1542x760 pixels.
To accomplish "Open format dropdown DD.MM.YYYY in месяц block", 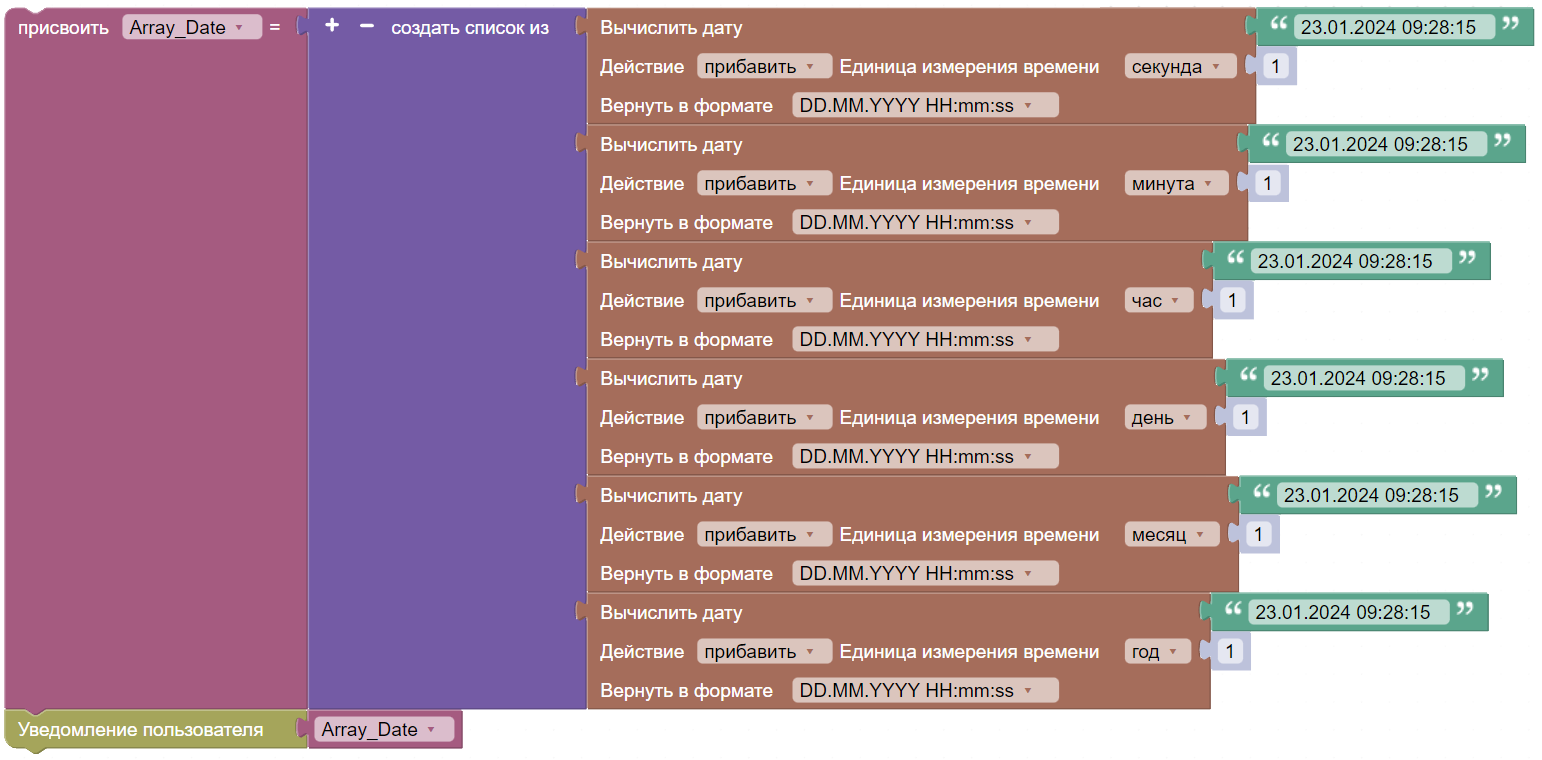I will 925,574.
